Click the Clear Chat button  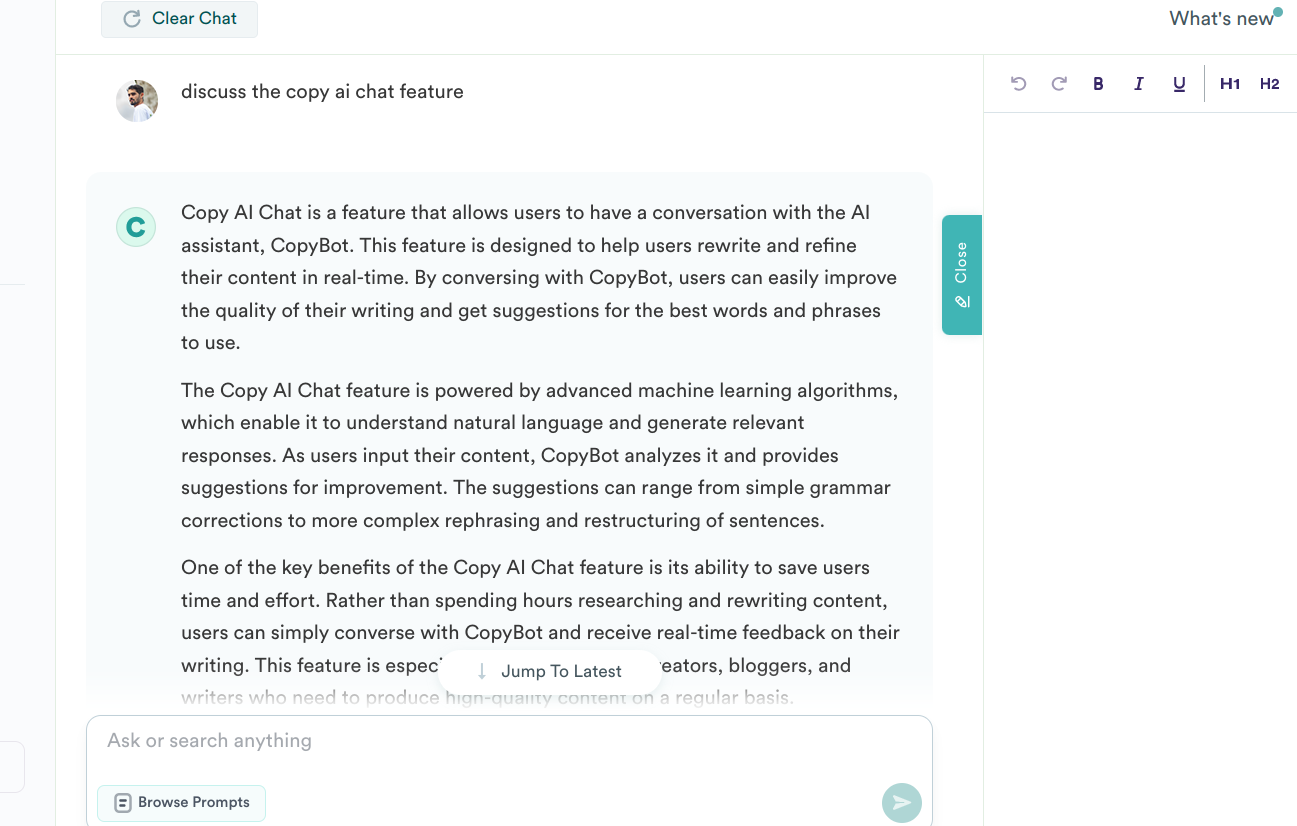tap(179, 19)
